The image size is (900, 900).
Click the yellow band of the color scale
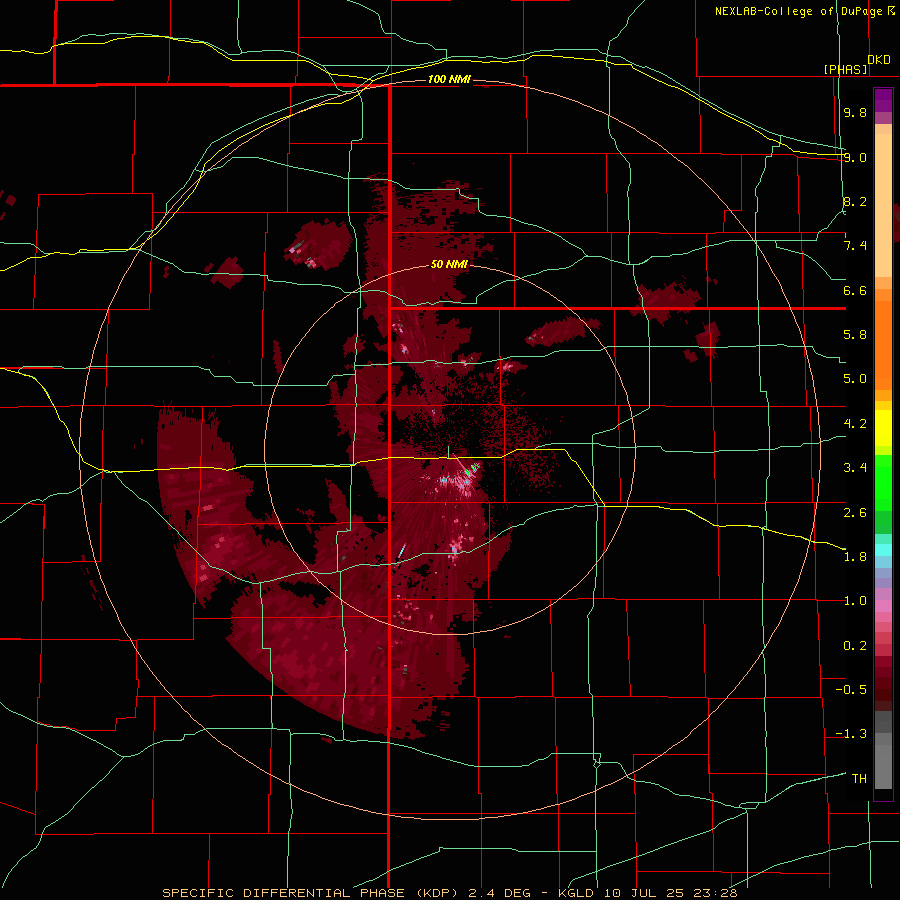click(x=883, y=428)
